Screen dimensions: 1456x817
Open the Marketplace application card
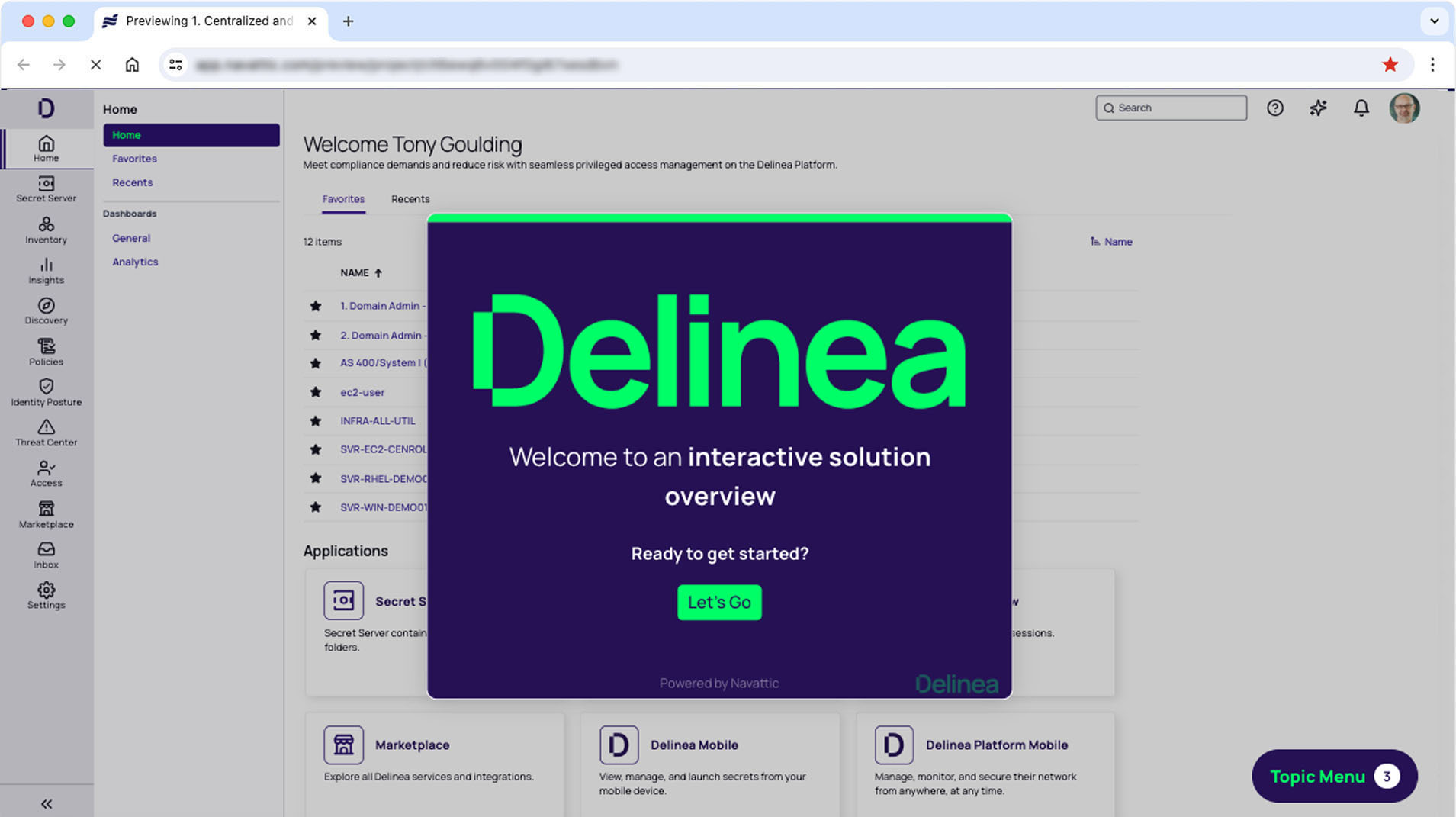[435, 764]
